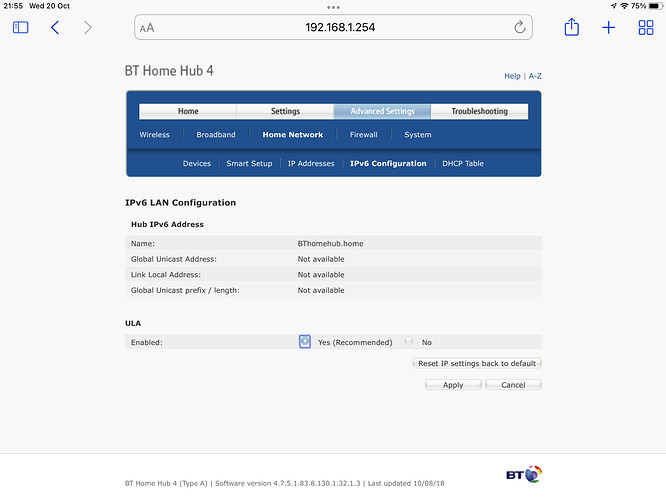Open the DHCP Table subpage

[463, 164]
